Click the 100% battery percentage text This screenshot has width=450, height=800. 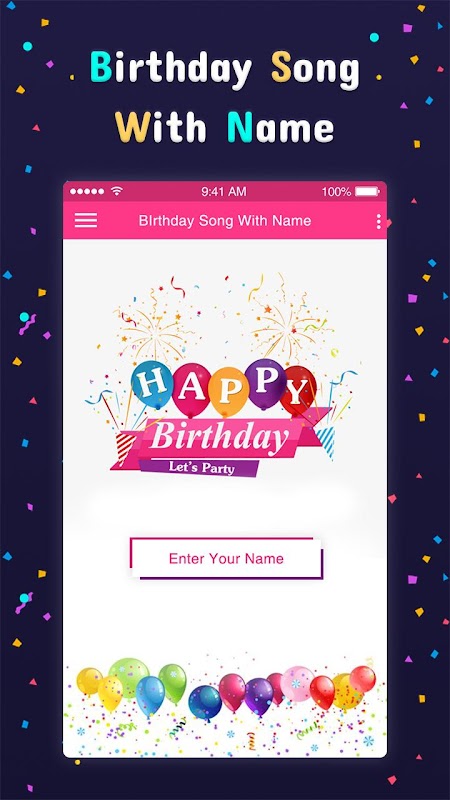(x=336, y=192)
